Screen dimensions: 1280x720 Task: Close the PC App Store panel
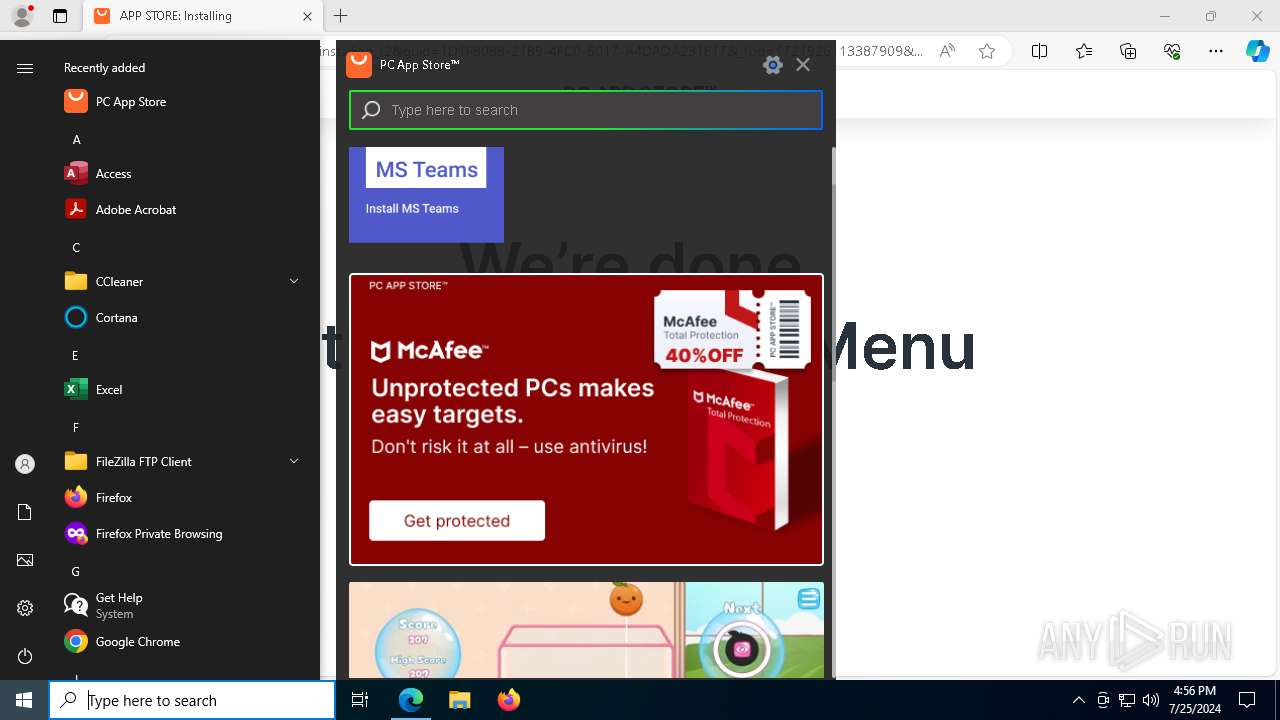tap(803, 65)
